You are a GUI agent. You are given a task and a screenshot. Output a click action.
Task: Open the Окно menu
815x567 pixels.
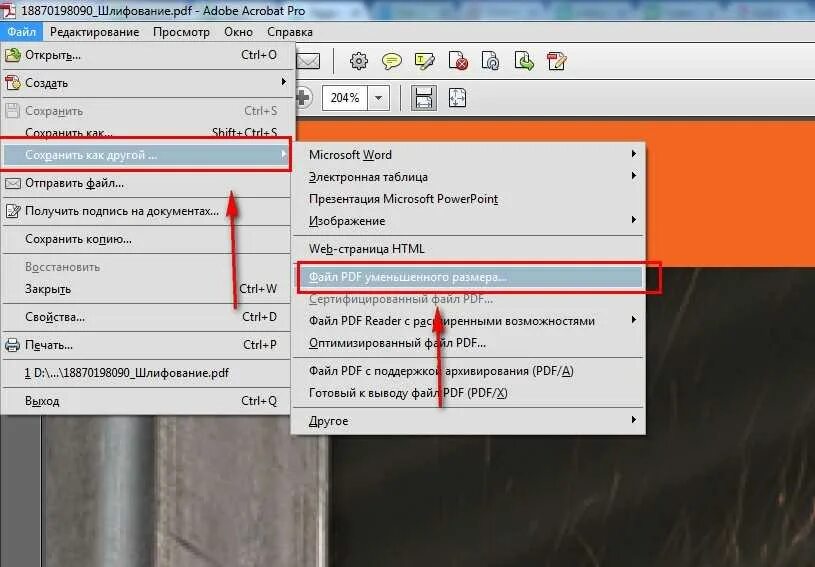tap(239, 32)
